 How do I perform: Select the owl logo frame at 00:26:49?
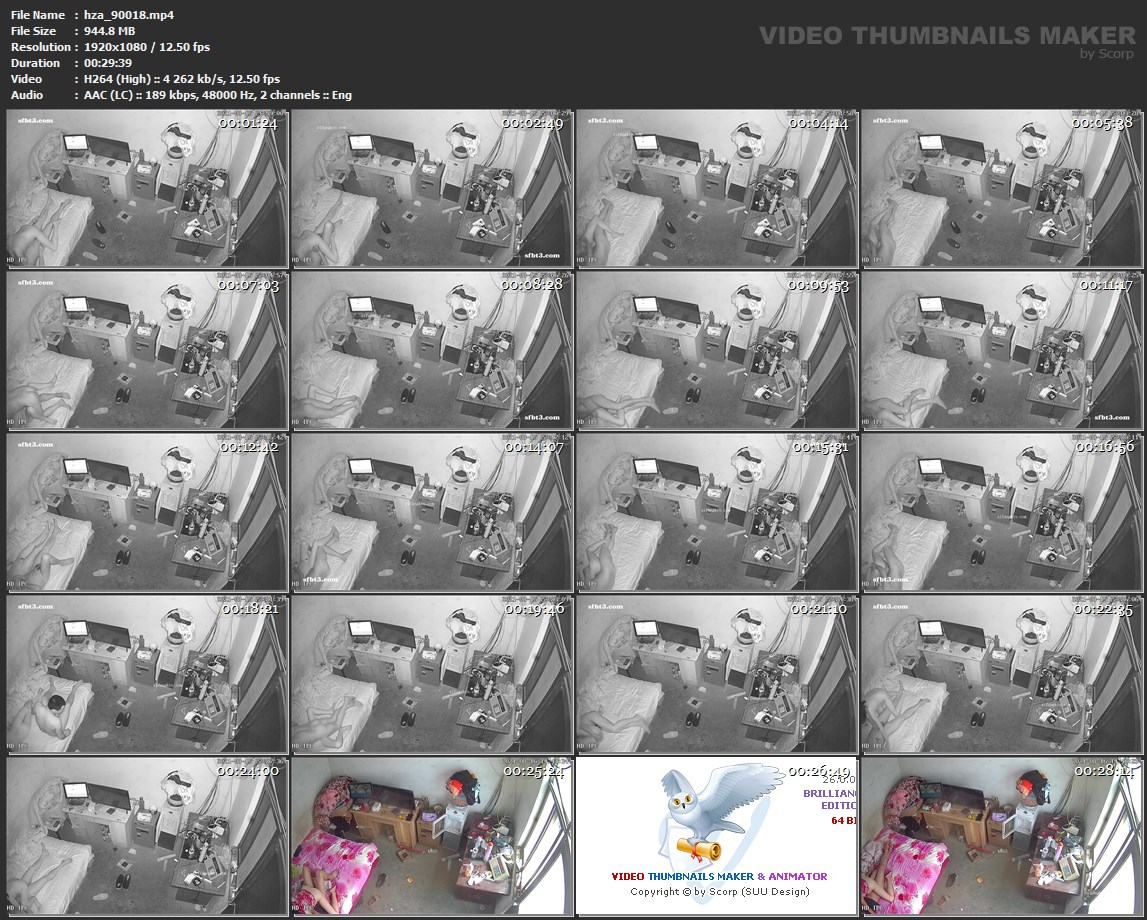[x=717, y=837]
